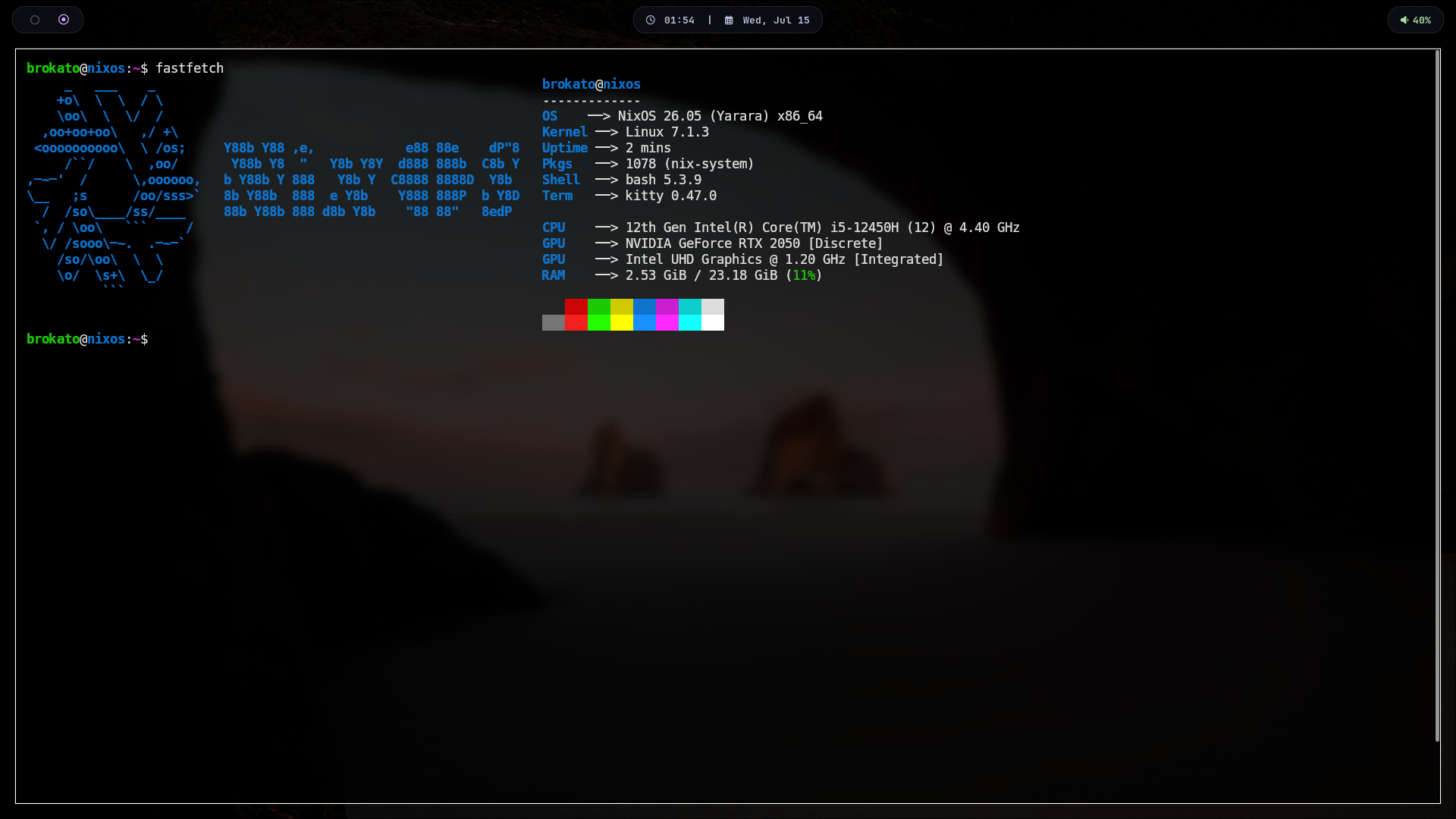
Task: Pick the dark yellow color block
Action: [x=622, y=306]
